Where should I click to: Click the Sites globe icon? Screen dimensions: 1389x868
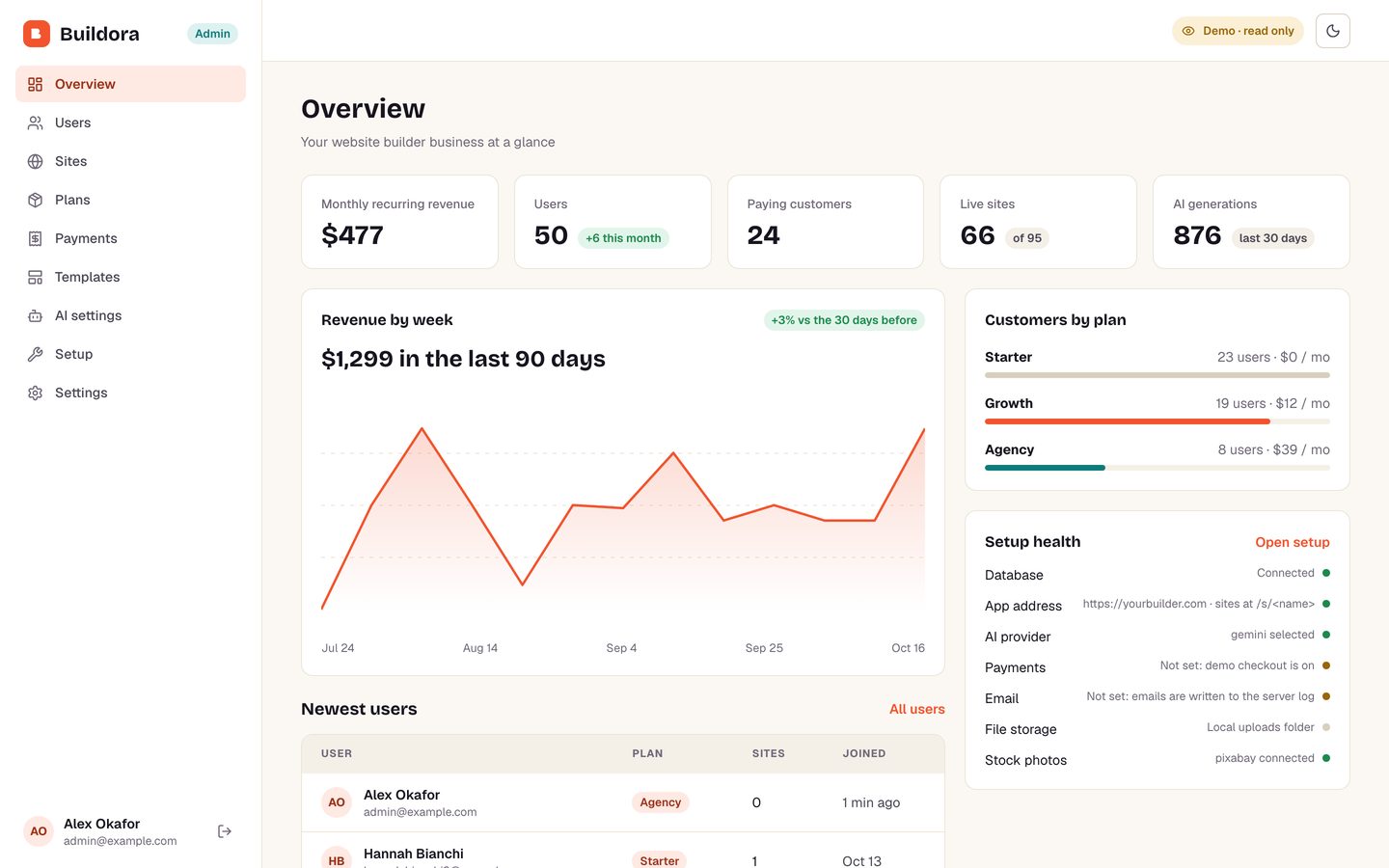click(36, 161)
